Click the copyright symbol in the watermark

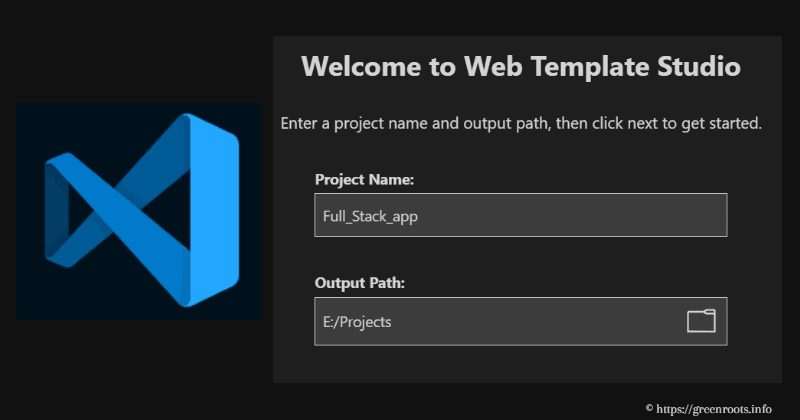pyautogui.click(x=649, y=408)
